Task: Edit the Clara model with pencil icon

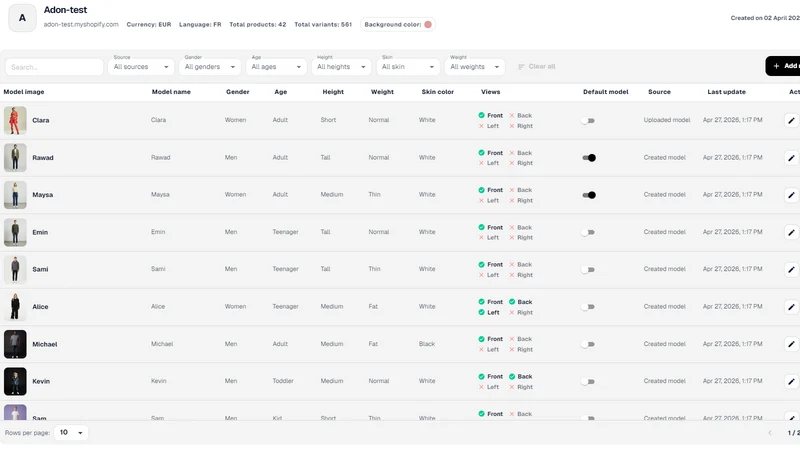Action: (x=791, y=120)
